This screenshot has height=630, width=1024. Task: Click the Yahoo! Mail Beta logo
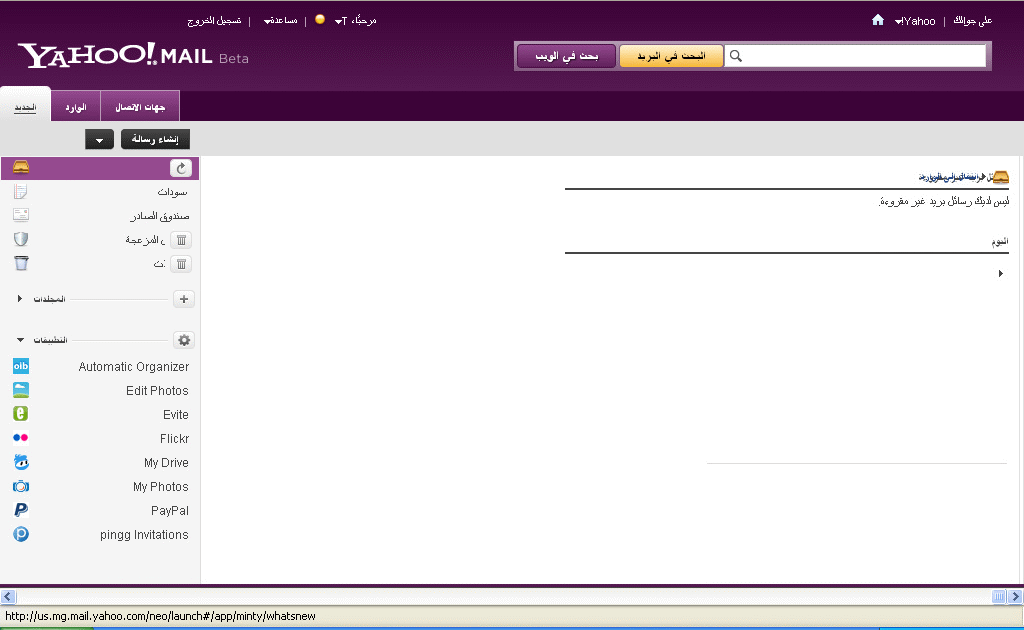[133, 55]
